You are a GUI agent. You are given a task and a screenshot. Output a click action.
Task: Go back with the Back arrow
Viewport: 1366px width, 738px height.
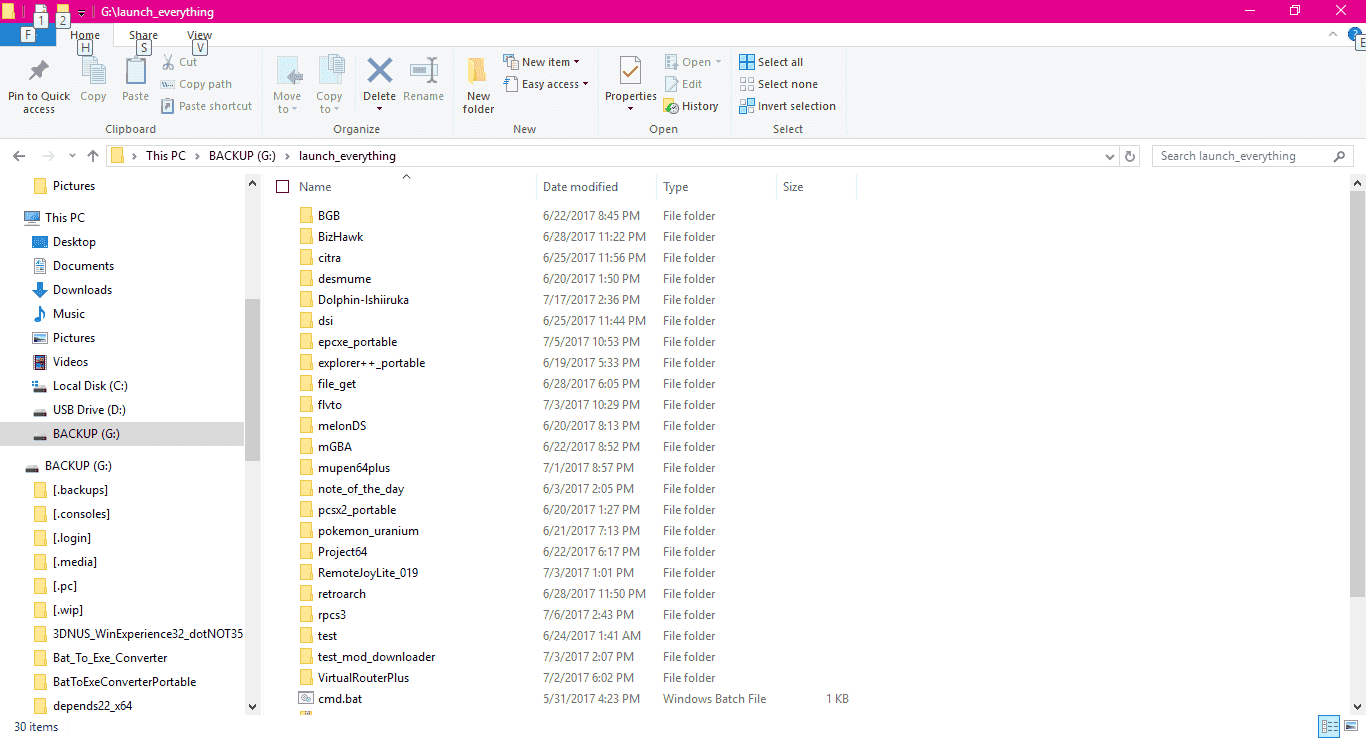tap(19, 156)
